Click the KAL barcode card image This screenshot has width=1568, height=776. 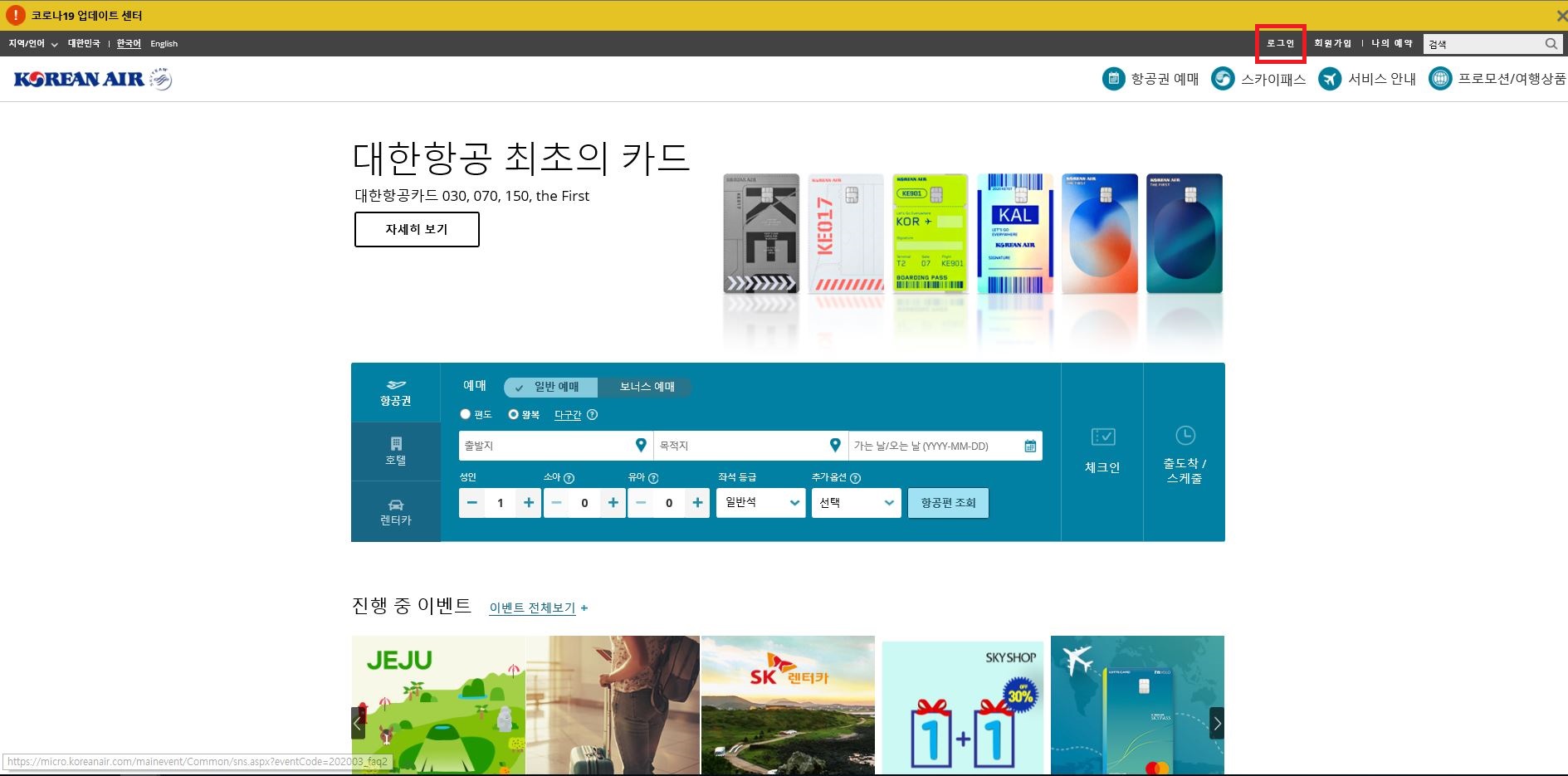tap(1015, 233)
